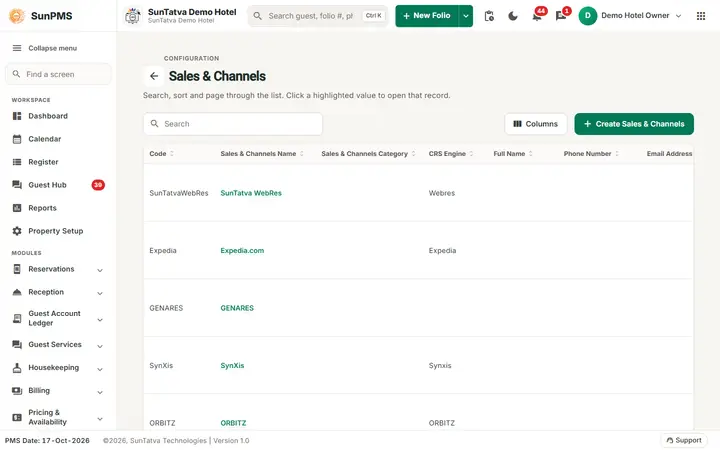The width and height of the screenshot is (720, 450).
Task: Open Property Setup from the workspace menu
Action: [x=56, y=231]
